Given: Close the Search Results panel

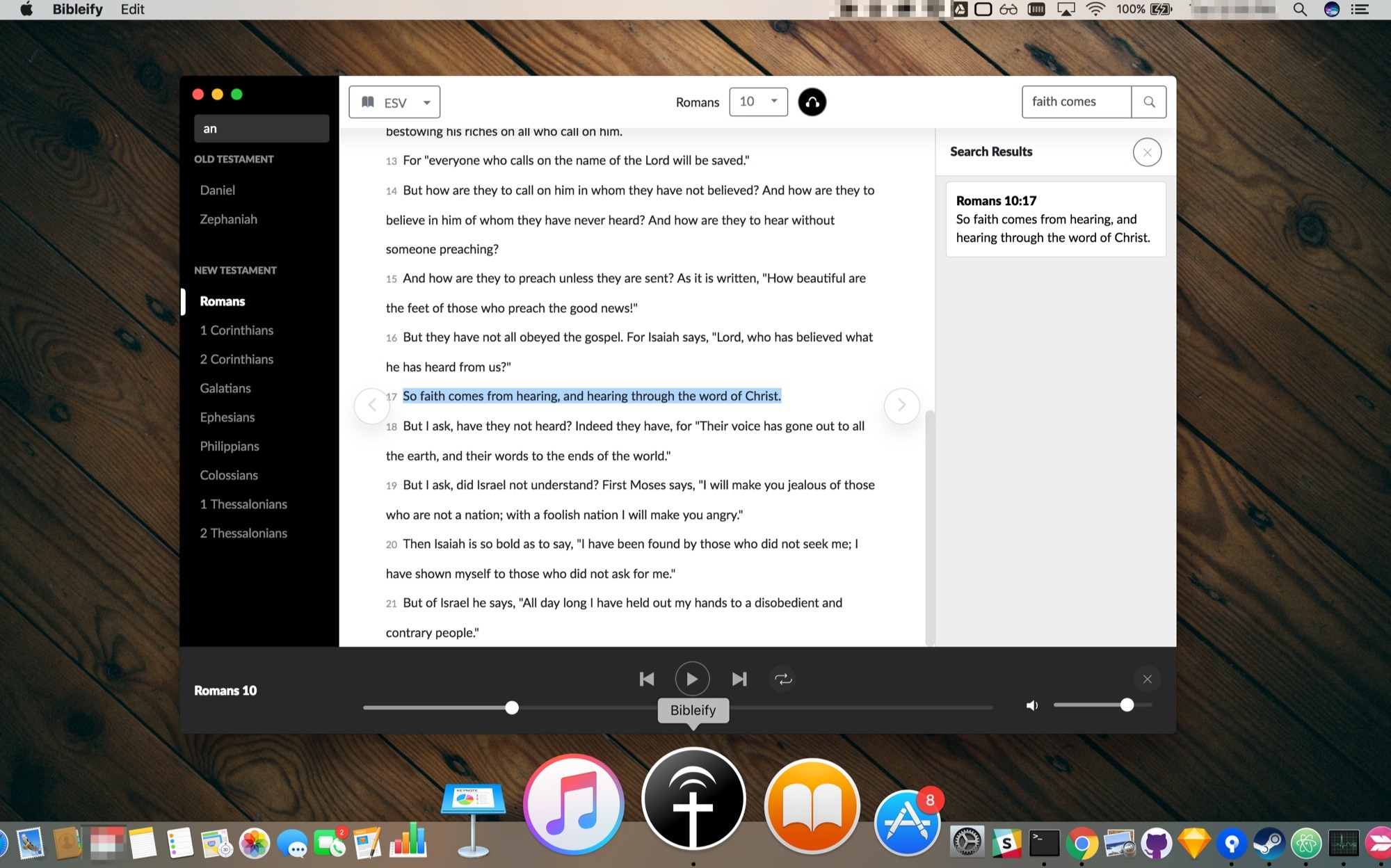Looking at the screenshot, I should coord(1147,152).
